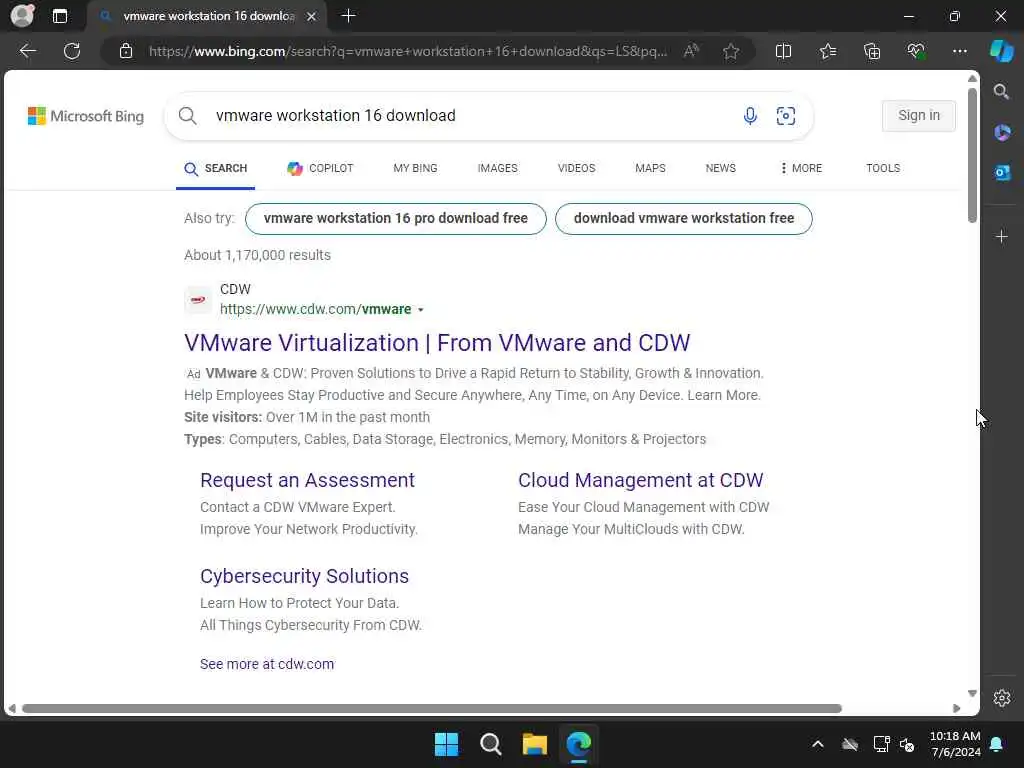Try 'download vmware workstation free' suggestion
The height and width of the screenshot is (768, 1024).
click(684, 218)
